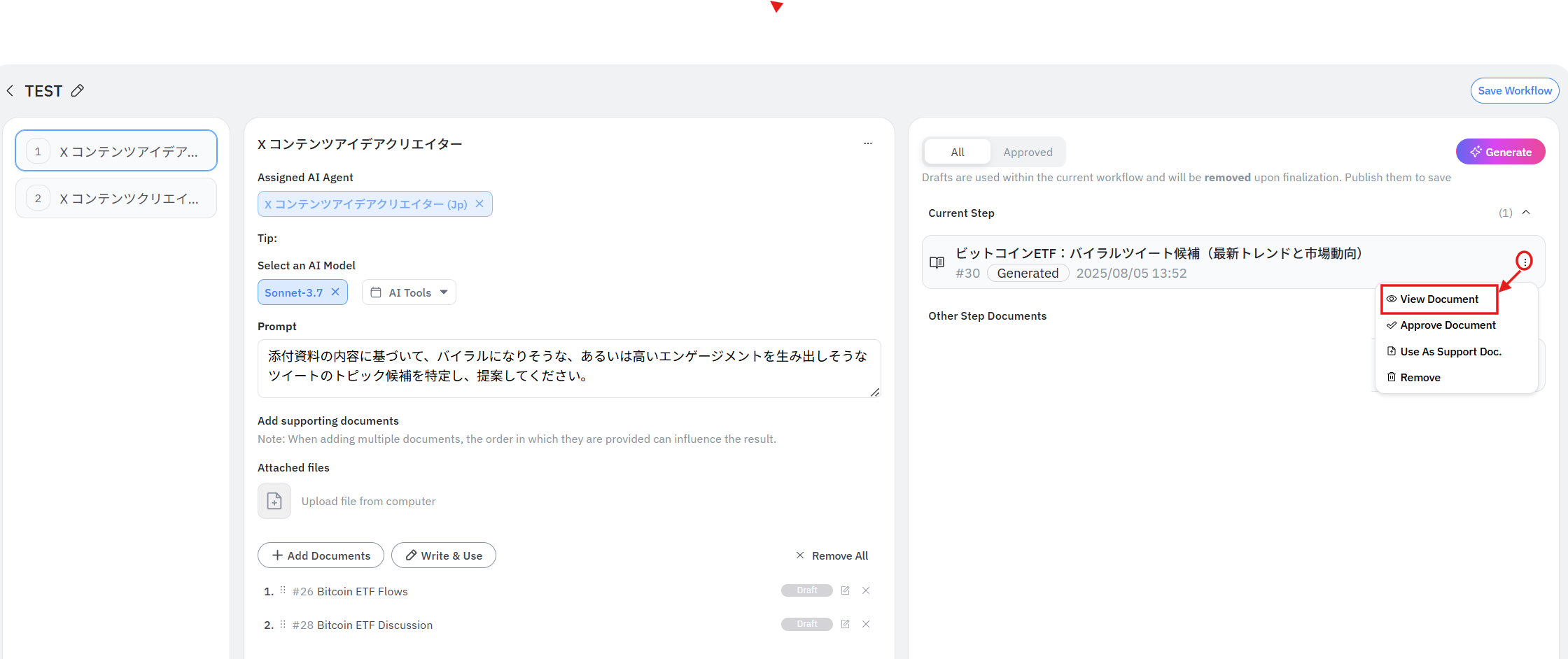
Task: Click the pencil icon next to TEST
Action: (x=78, y=90)
